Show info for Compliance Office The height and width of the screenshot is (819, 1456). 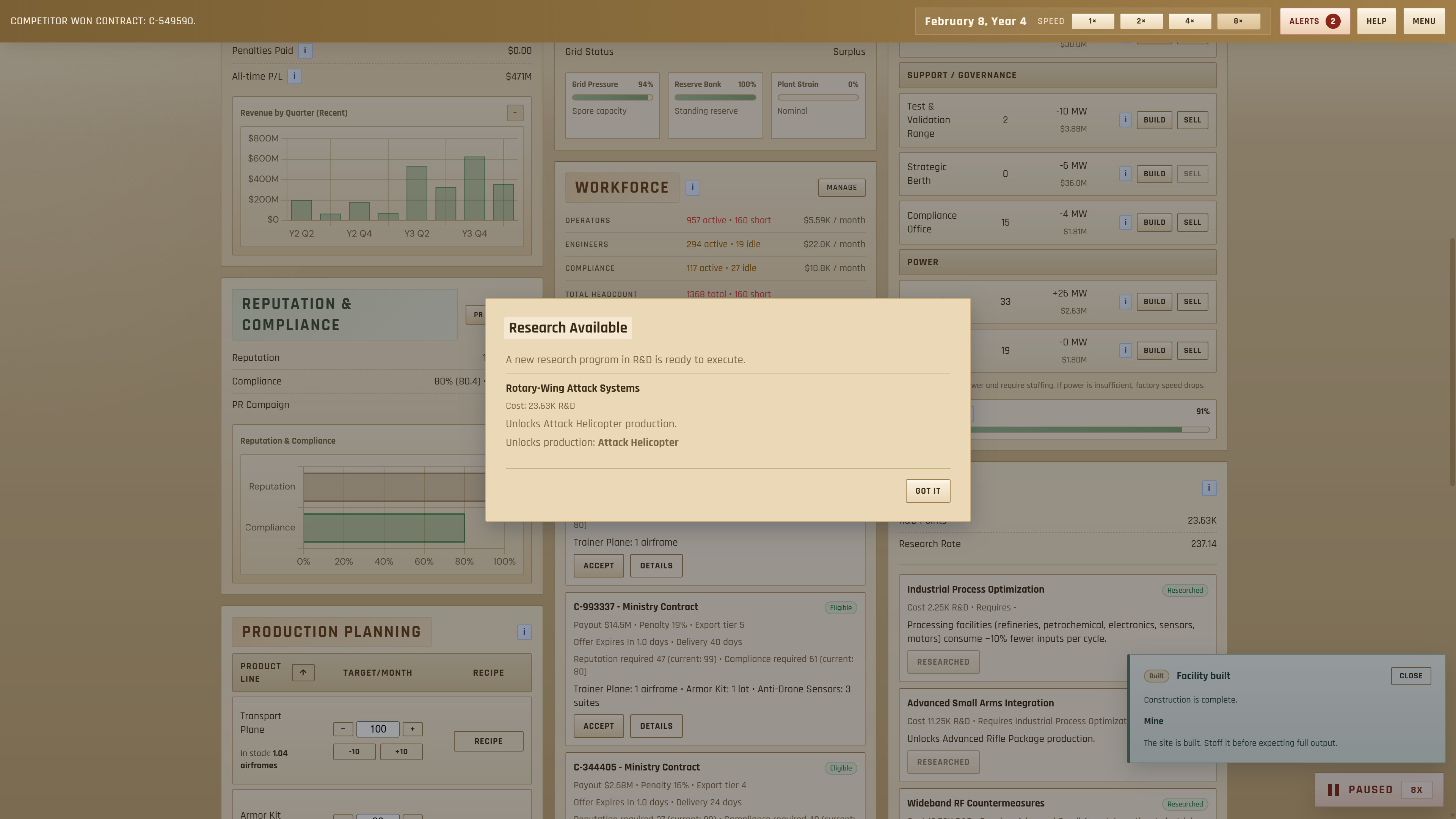[x=1125, y=222]
